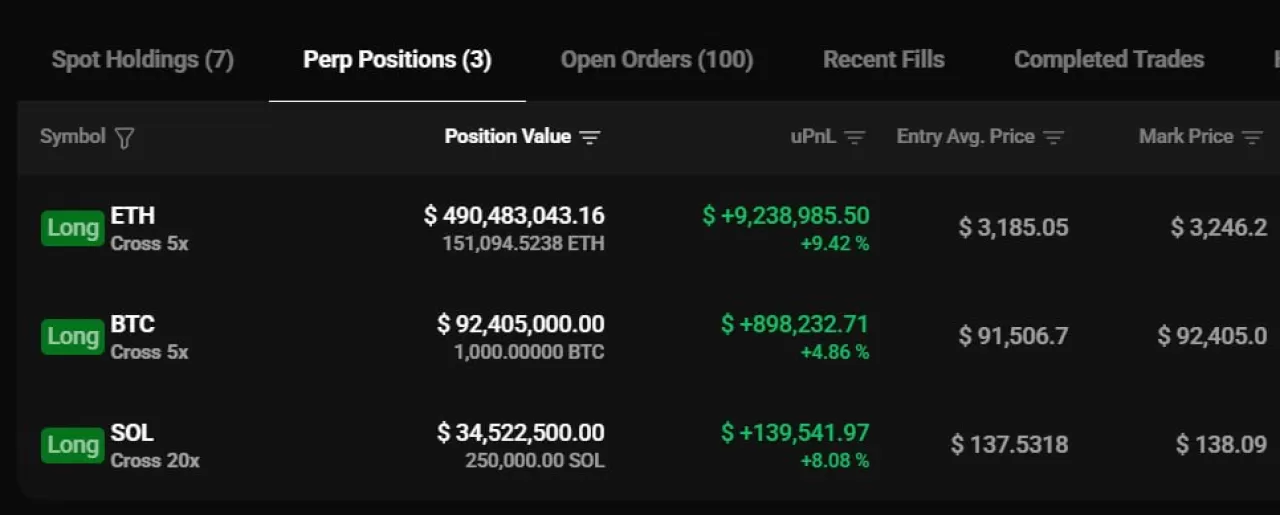Switch to Open Orders (100) tab
Screen dimensions: 1280x515
coord(656,60)
